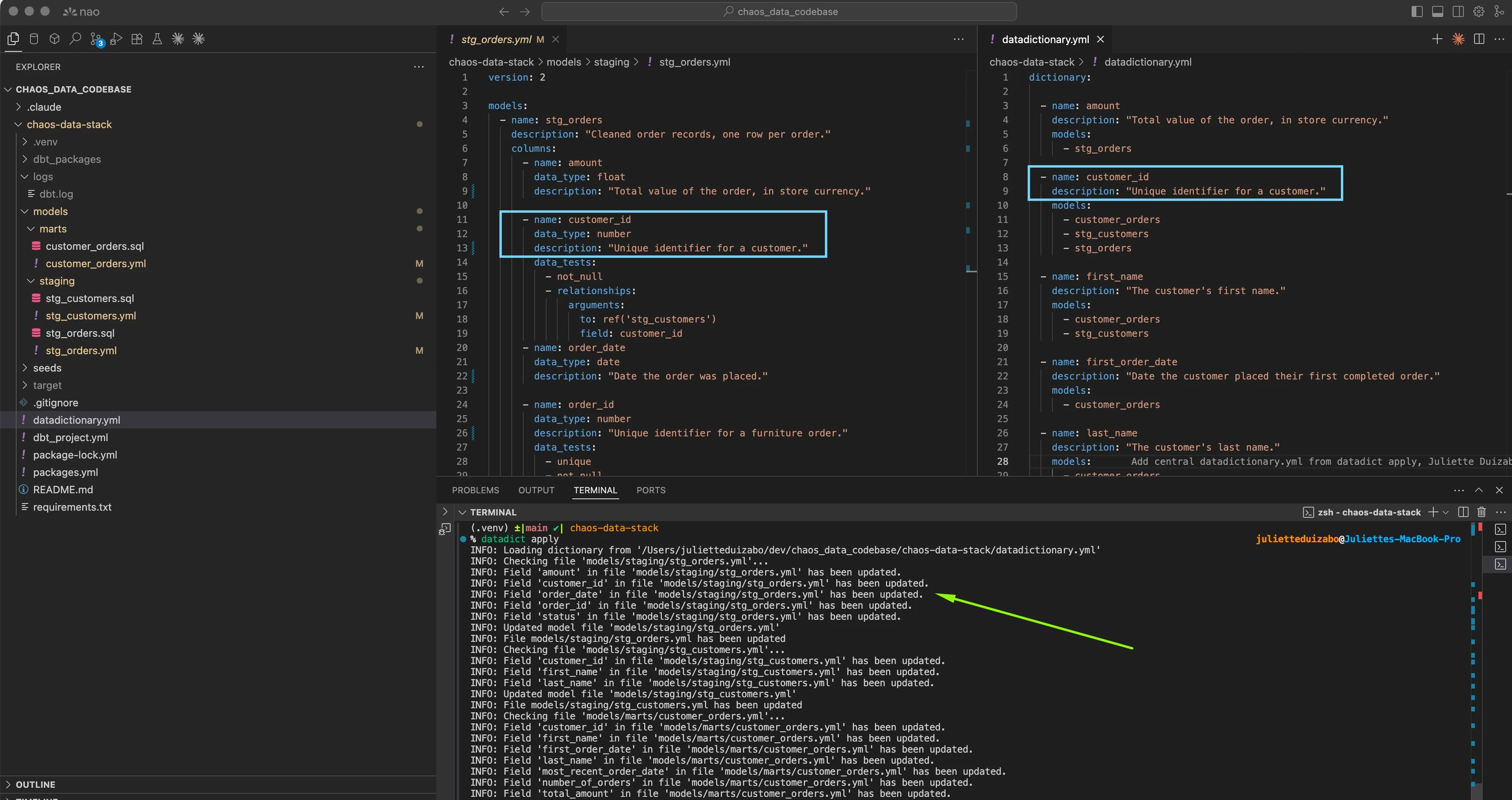The height and width of the screenshot is (800, 1512).
Task: Open the database cylinder view icon
Action: pyautogui.click(x=34, y=39)
